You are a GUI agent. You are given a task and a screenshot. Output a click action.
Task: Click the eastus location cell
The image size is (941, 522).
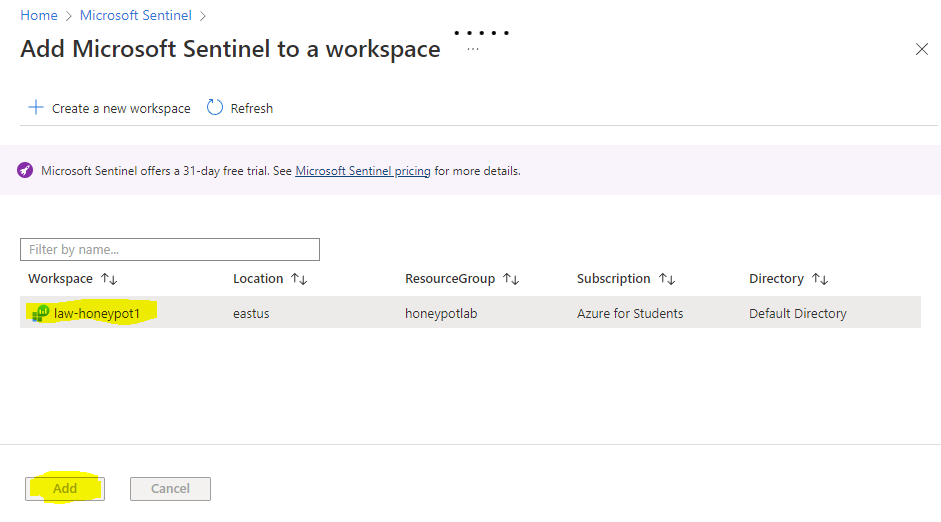pos(251,313)
